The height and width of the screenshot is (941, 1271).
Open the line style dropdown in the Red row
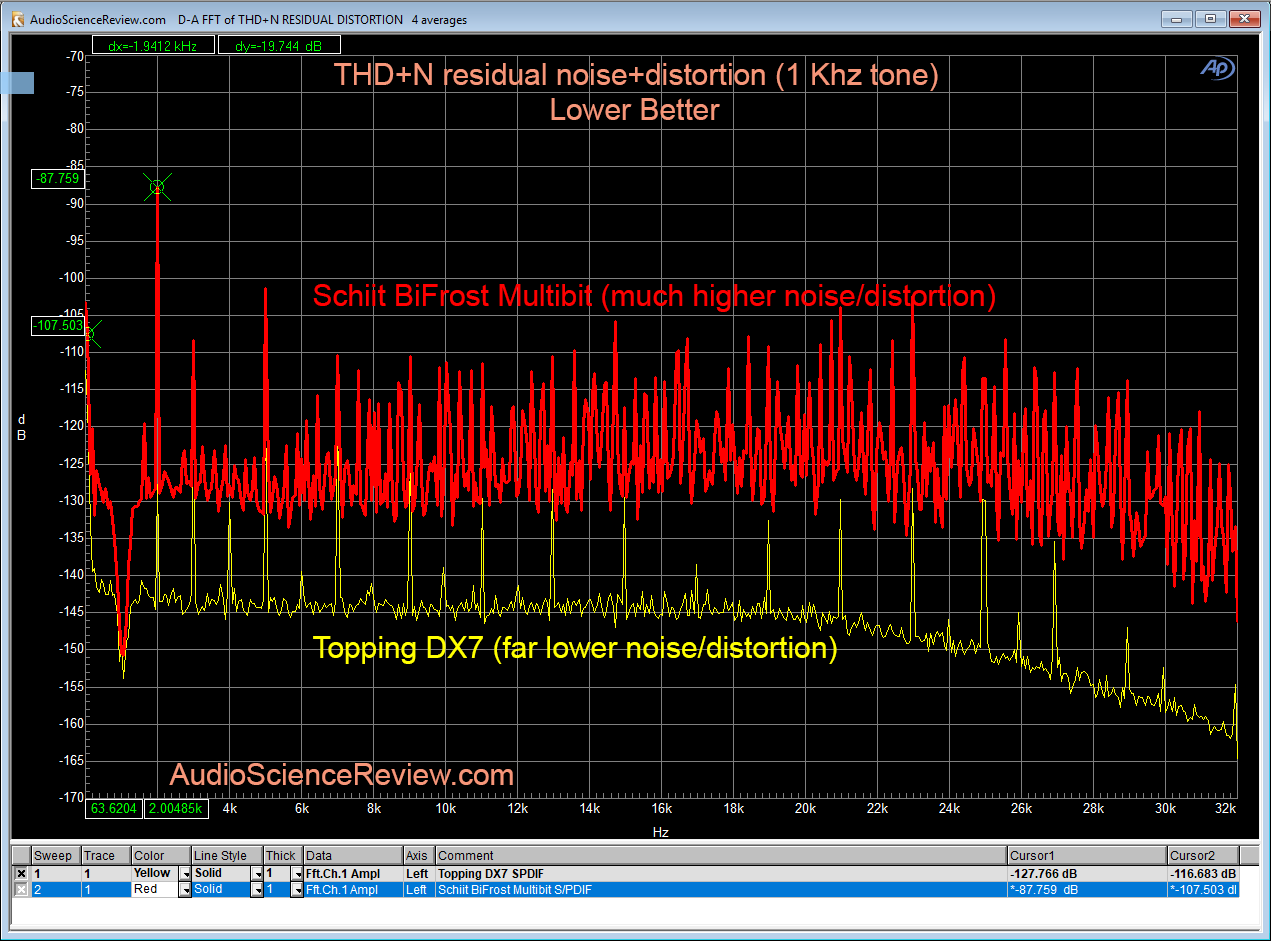[257, 889]
